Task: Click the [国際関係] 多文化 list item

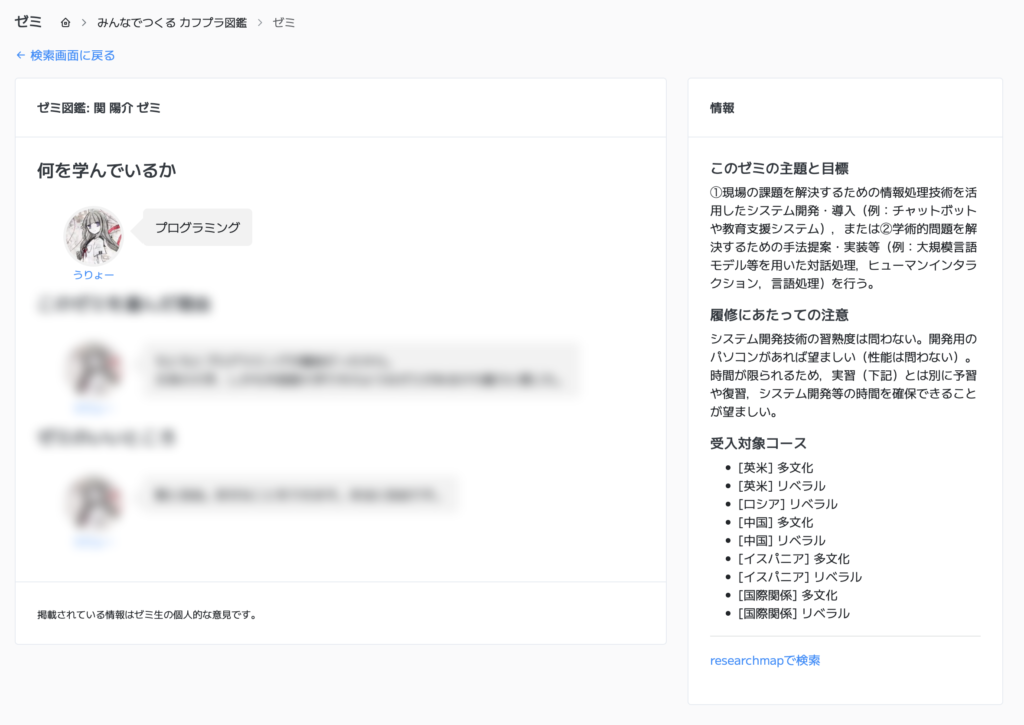Action: pyautogui.click(x=787, y=595)
